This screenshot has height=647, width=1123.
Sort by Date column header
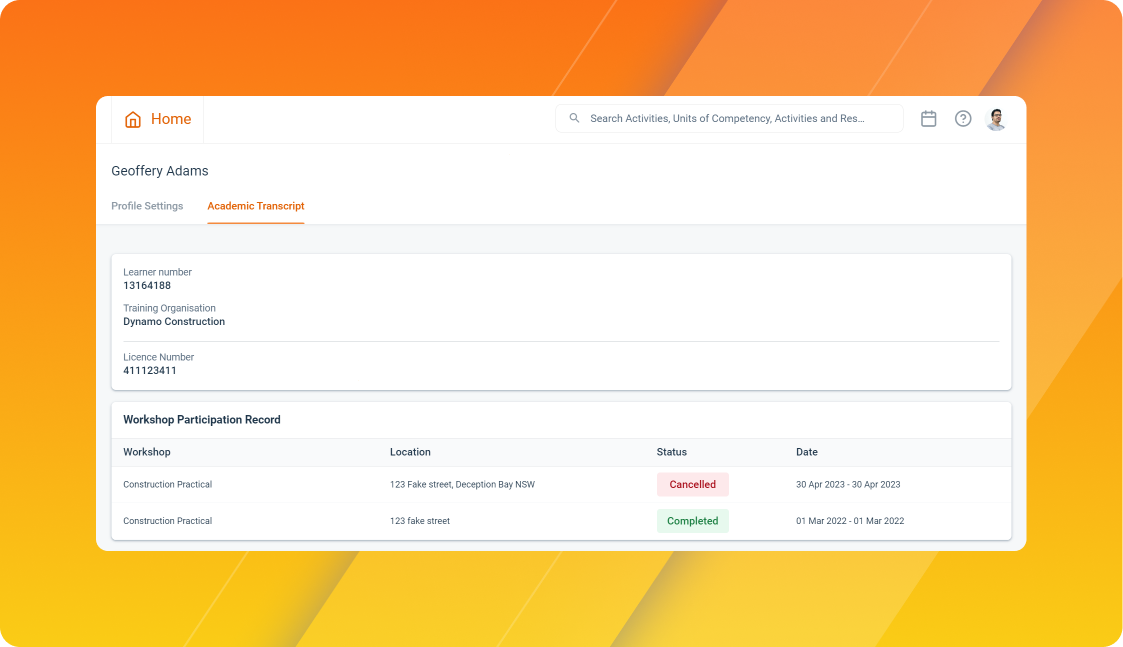click(x=806, y=452)
